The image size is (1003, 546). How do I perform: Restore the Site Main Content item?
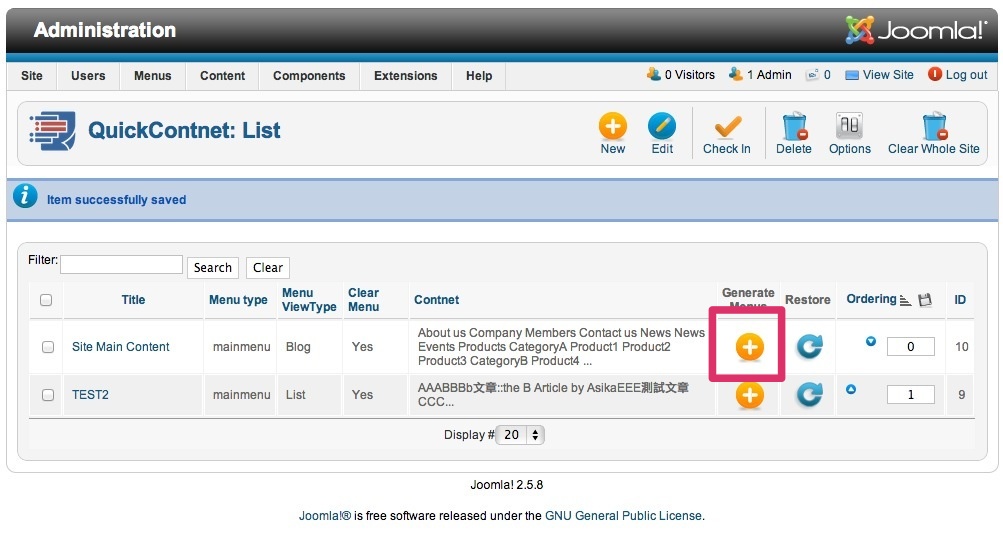point(809,347)
